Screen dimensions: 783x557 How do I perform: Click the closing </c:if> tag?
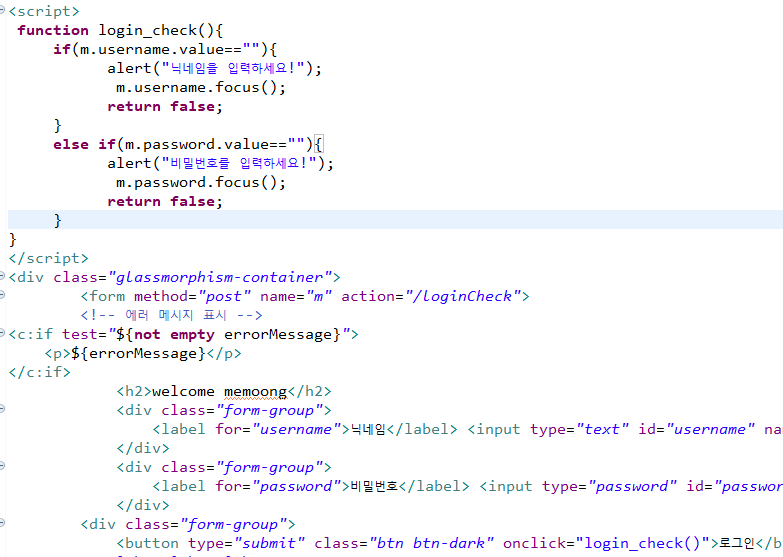click(x=39, y=372)
